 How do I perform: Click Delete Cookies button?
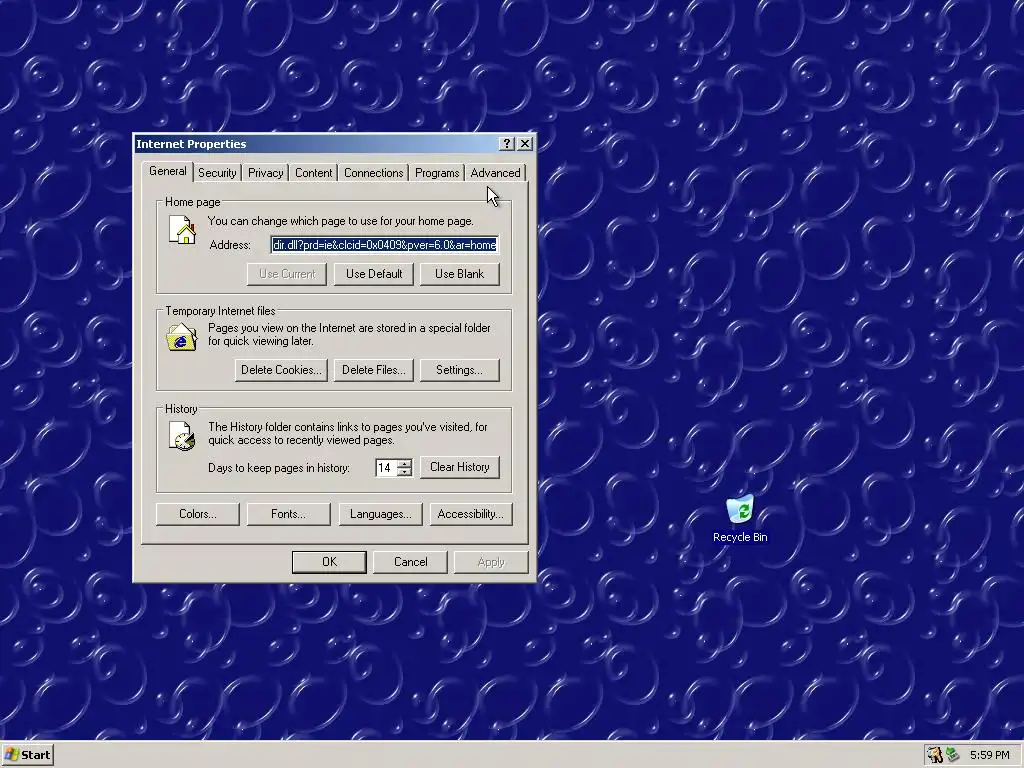coord(281,370)
